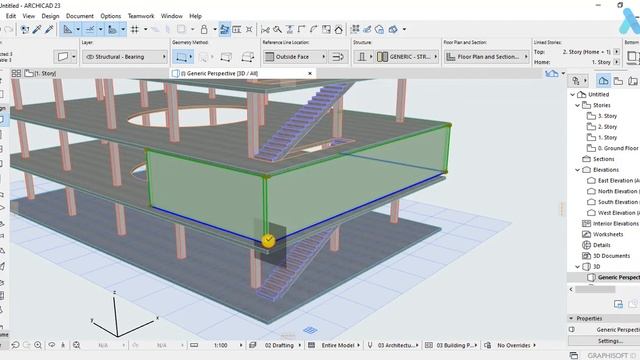Open the GENERIC - STR structure dropdown
640x360 pixels.
(x=407, y=57)
